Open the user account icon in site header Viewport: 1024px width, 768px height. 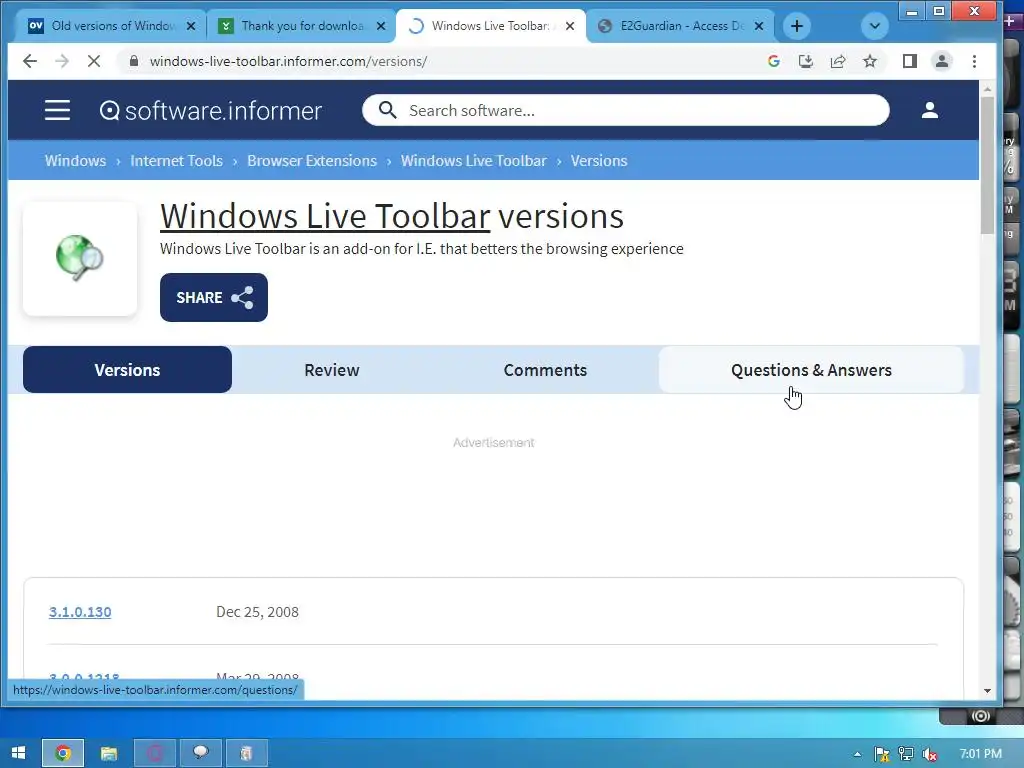point(929,110)
